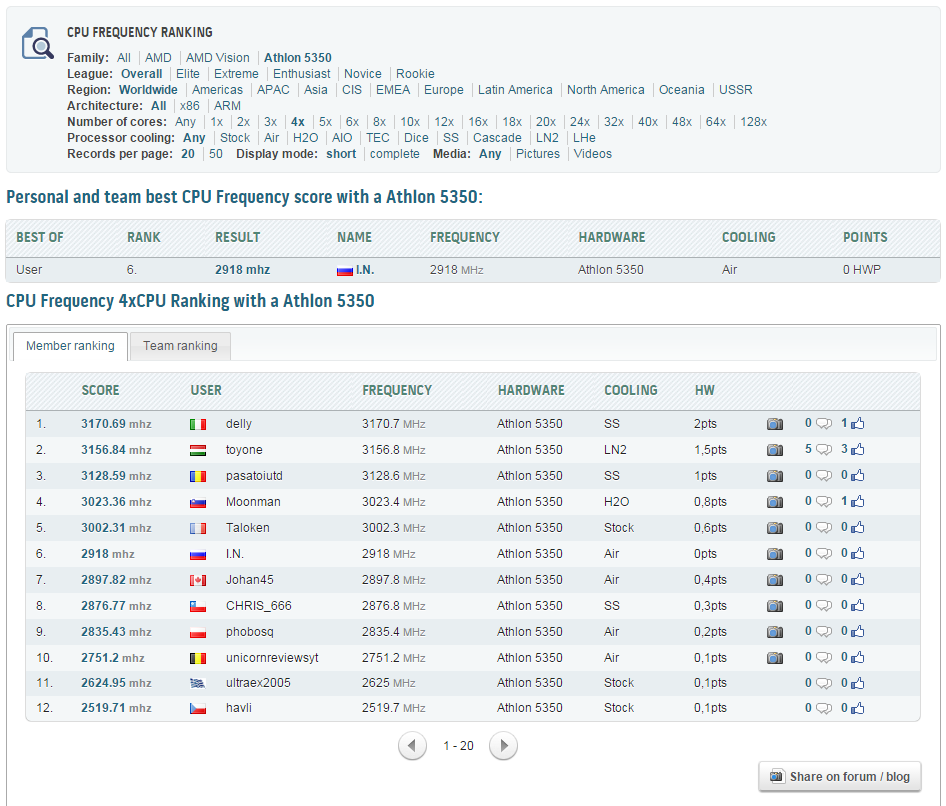
Task: Filter processor cooling by LN2
Action: 547,138
